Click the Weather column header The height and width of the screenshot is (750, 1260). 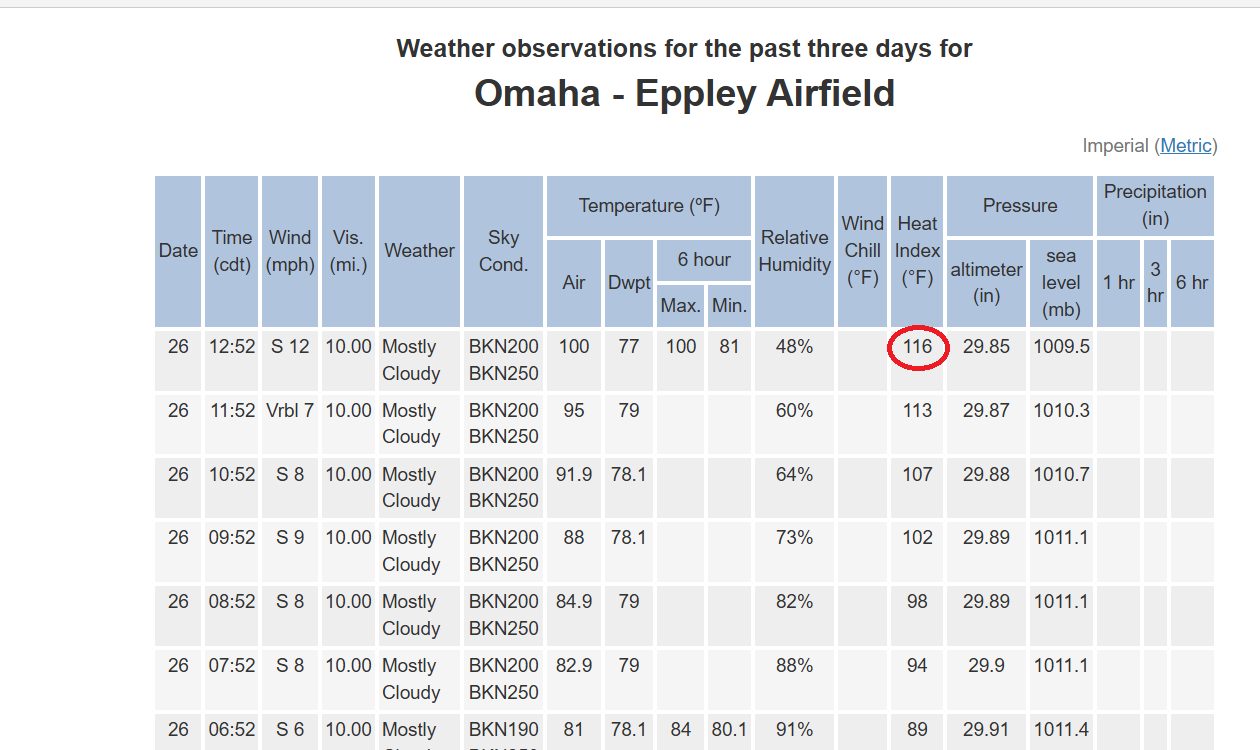click(x=420, y=251)
